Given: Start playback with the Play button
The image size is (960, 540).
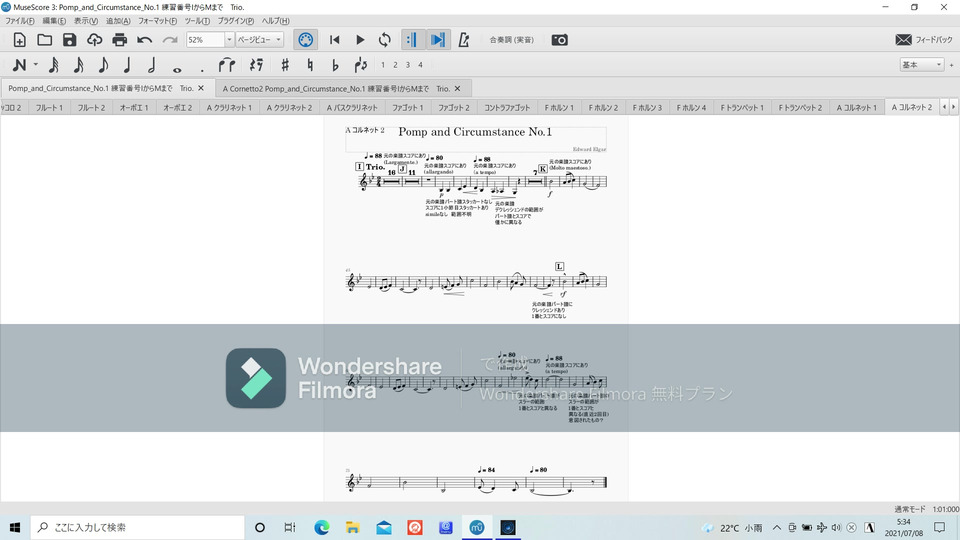Looking at the screenshot, I should 360,40.
